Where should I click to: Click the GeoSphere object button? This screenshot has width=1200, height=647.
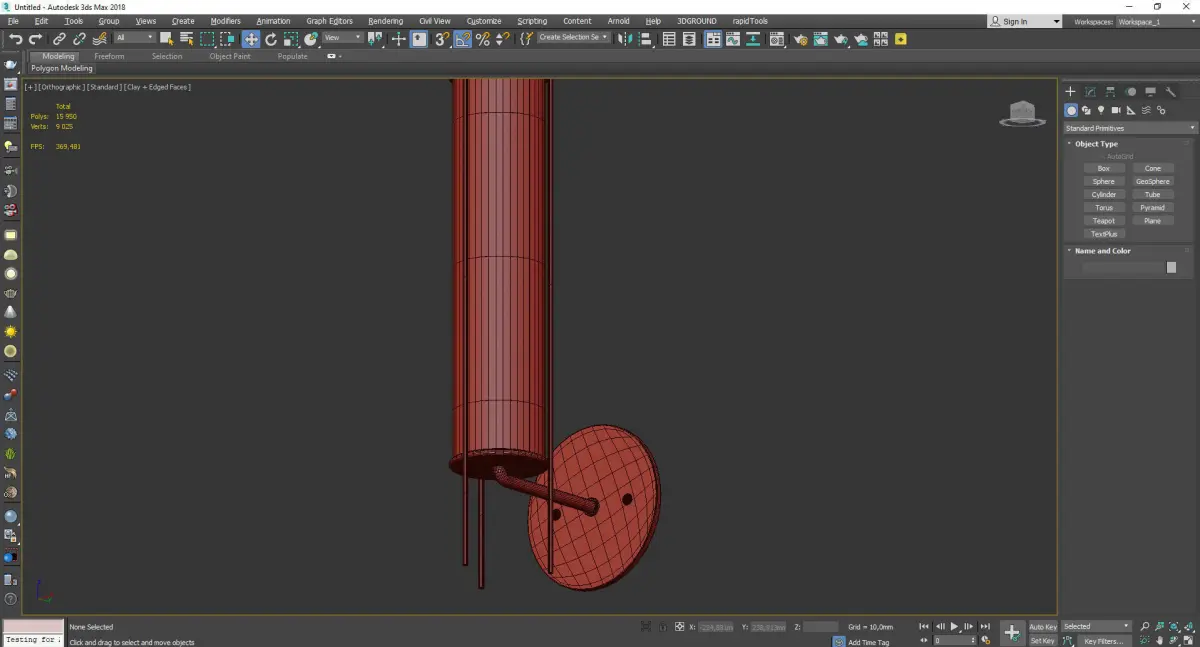point(1152,181)
